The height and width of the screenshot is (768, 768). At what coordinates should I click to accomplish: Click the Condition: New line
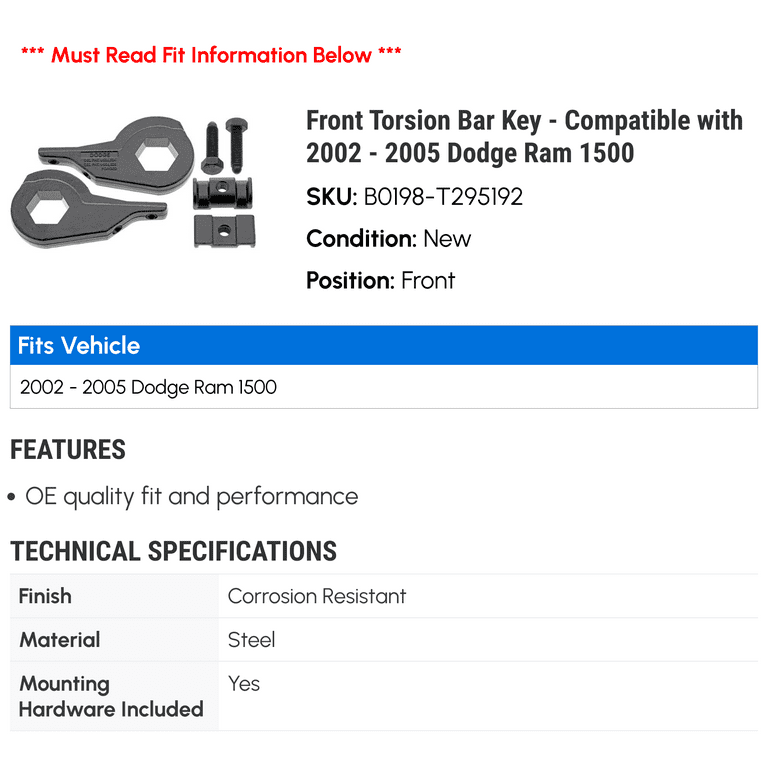point(388,239)
